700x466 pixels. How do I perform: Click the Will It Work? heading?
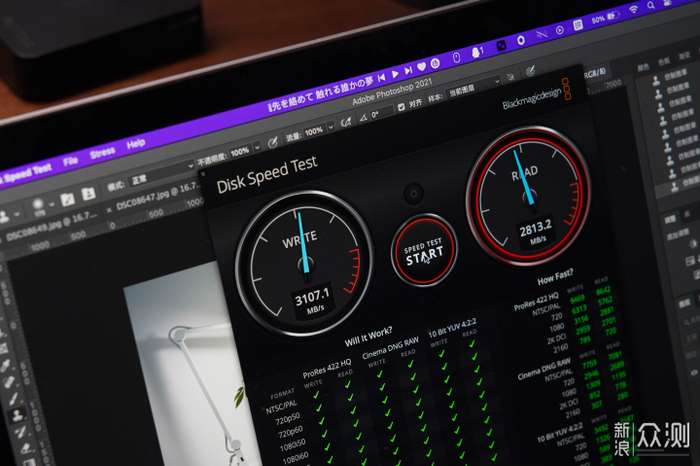click(x=369, y=337)
